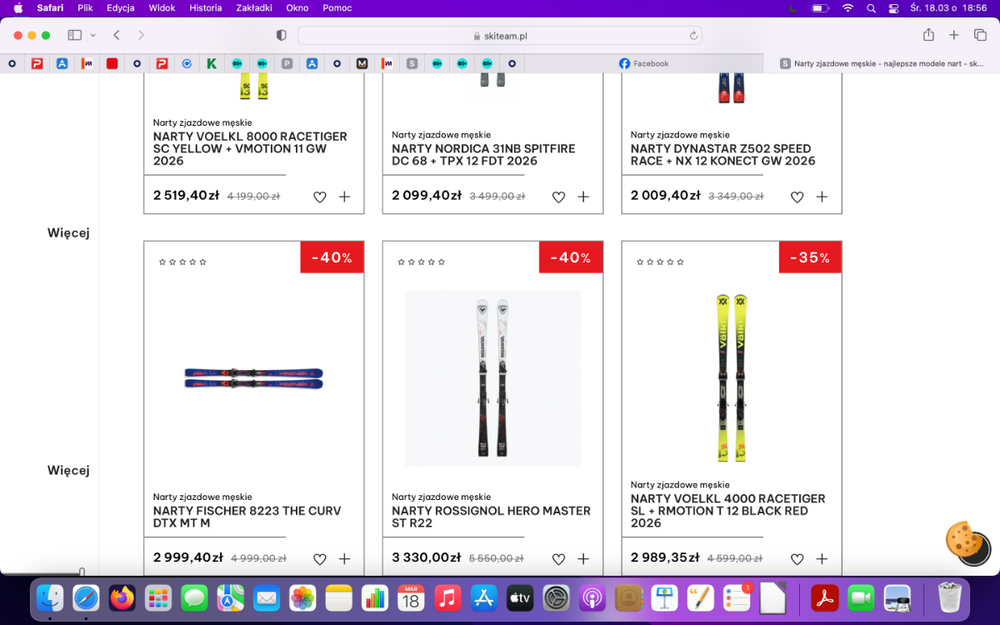The width and height of the screenshot is (1000, 625).
Task: Expand the sidebar options dropdown chevron
Action: point(93,35)
